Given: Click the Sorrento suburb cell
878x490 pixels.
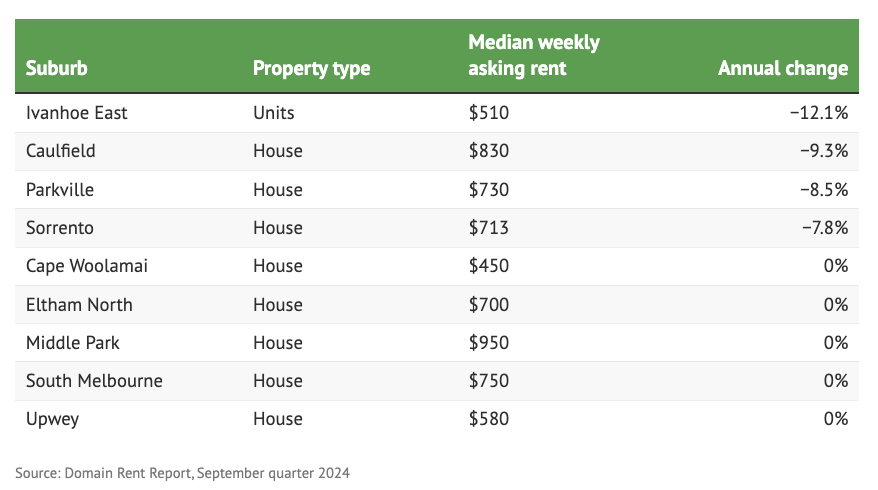Looking at the screenshot, I should (x=60, y=228).
